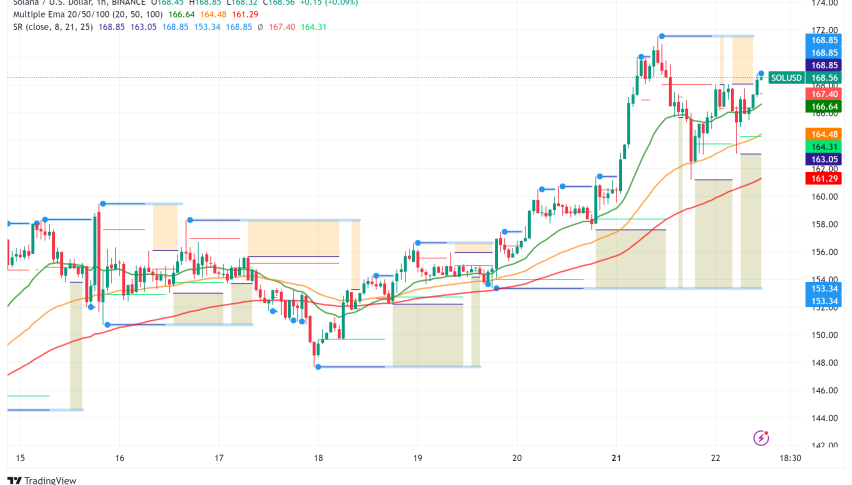Click the green 166.64 EMA label on price axis

pyautogui.click(x=824, y=106)
